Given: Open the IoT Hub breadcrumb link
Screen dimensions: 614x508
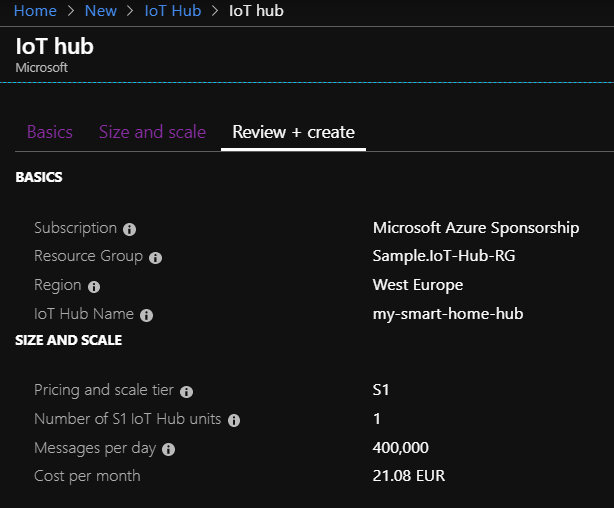Looking at the screenshot, I should (x=173, y=11).
